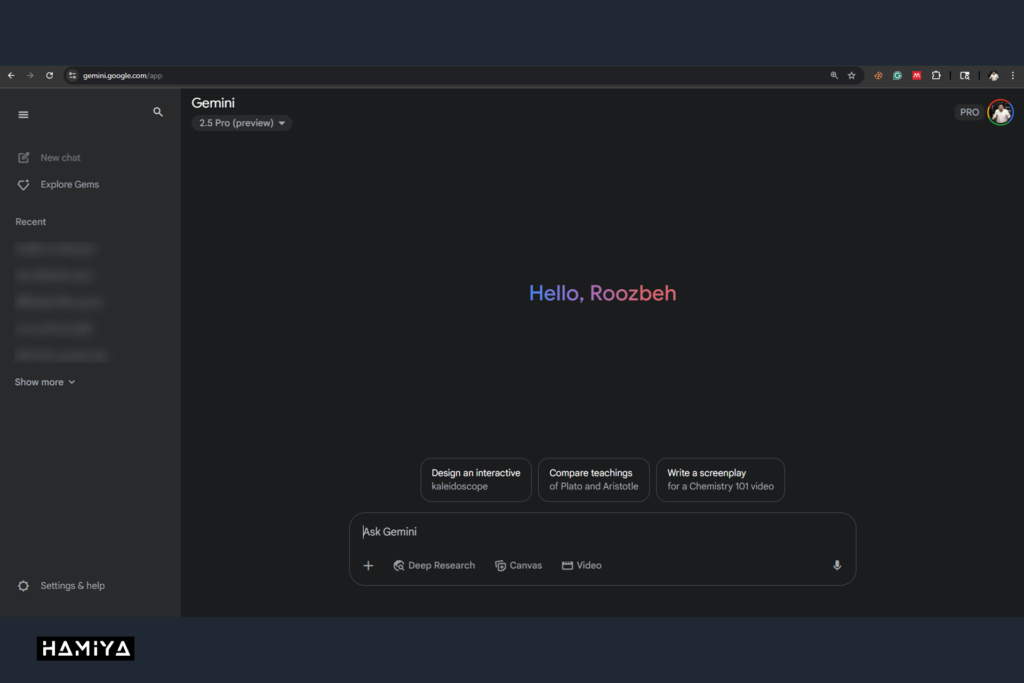Click the plus add-files icon

368,565
